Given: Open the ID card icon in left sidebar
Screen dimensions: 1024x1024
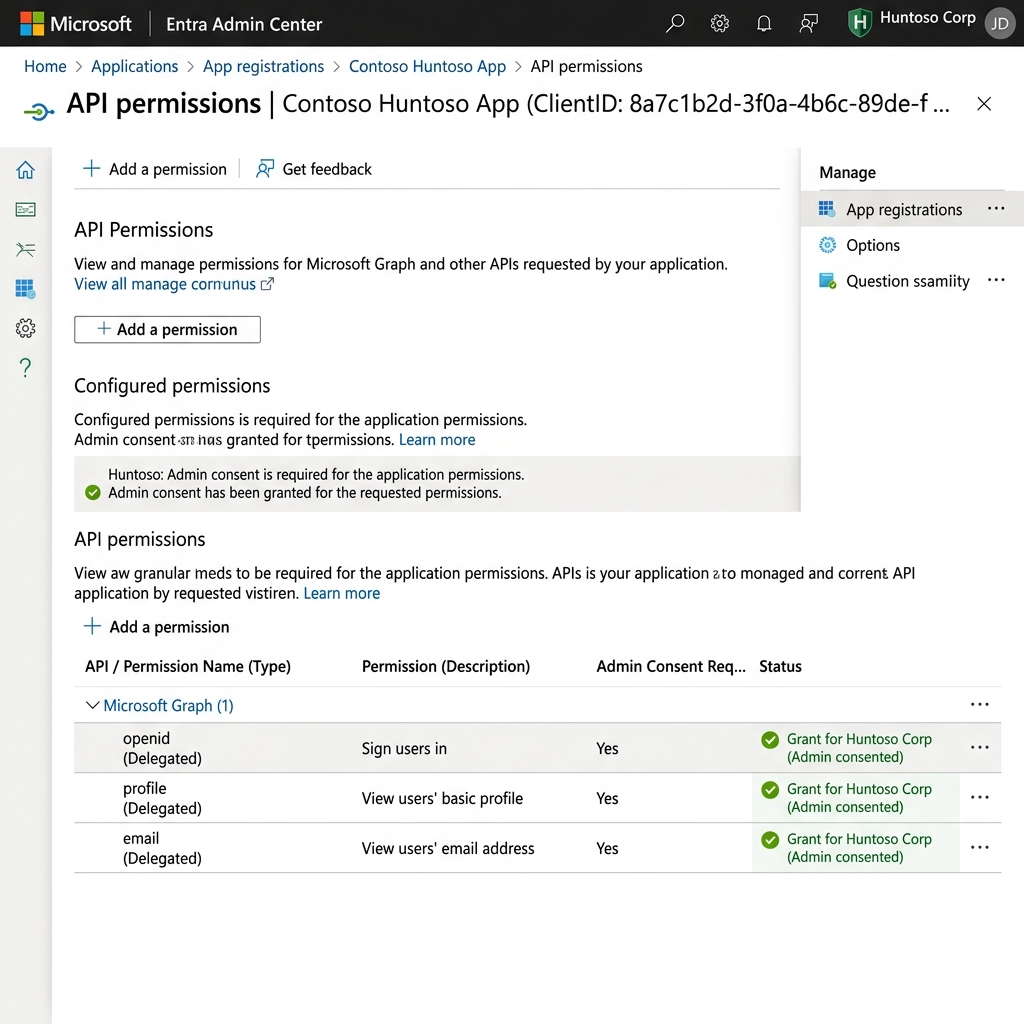Looking at the screenshot, I should [25, 210].
